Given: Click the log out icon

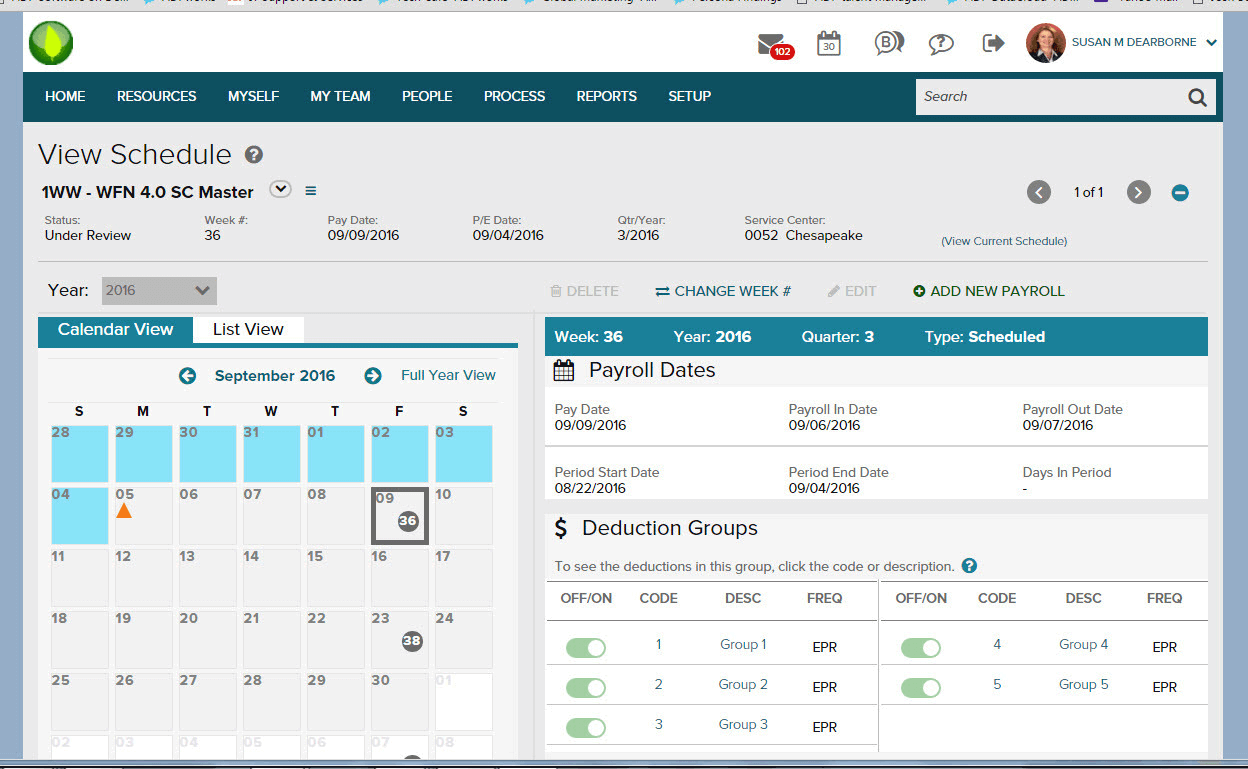Looking at the screenshot, I should pyautogui.click(x=993, y=43).
